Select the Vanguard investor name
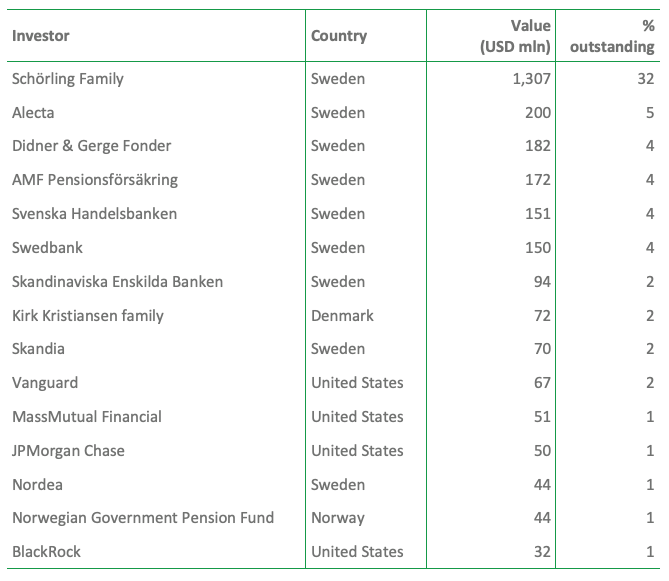 click(x=45, y=383)
